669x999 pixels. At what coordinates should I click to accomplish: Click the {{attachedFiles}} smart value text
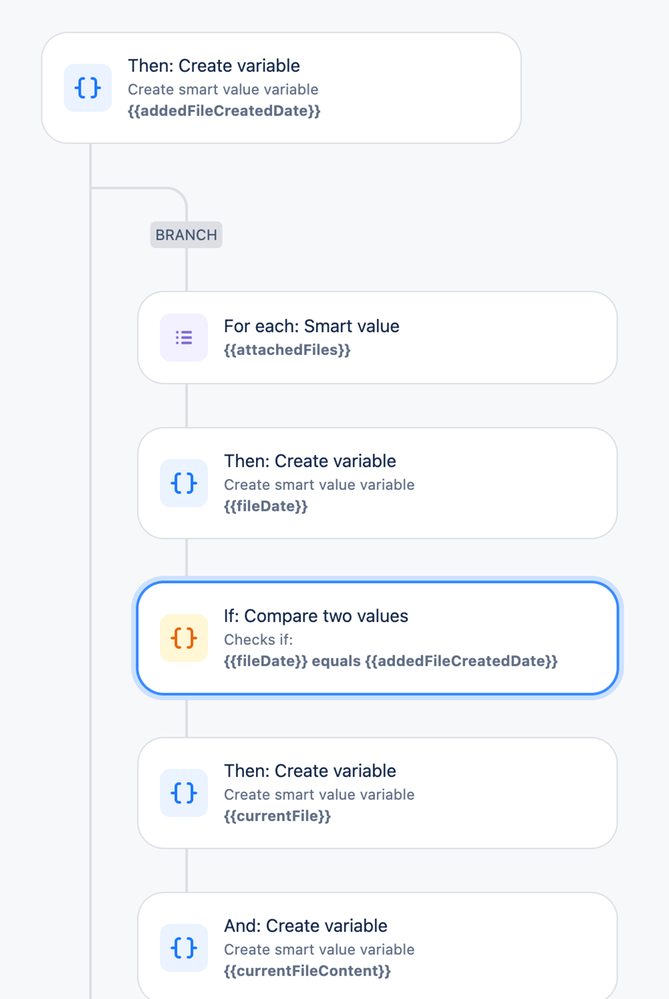click(x=287, y=350)
